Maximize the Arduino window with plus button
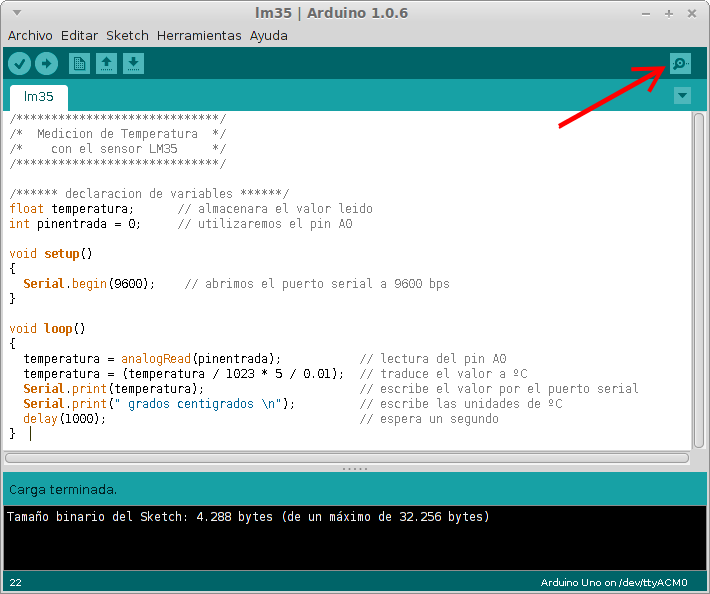This screenshot has height=594, width=710. (669, 14)
